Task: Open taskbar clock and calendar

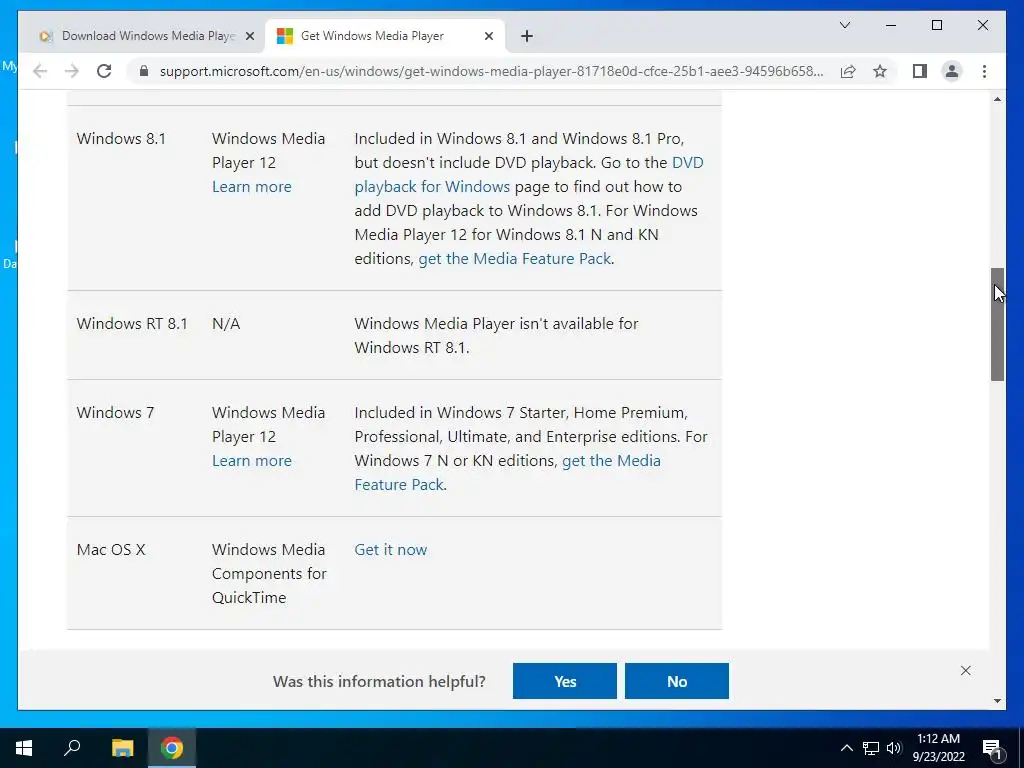Action: click(938, 748)
